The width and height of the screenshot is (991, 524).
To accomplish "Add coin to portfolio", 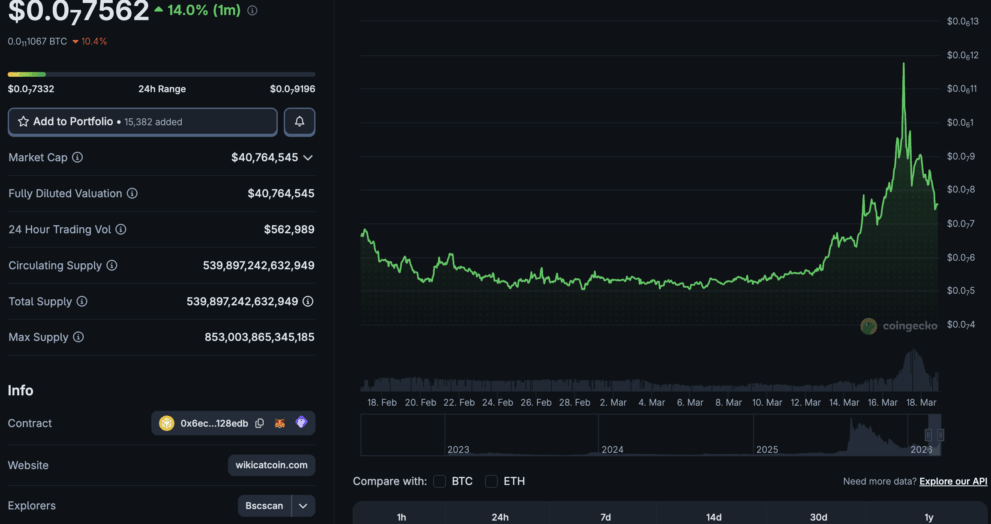I will pos(142,122).
